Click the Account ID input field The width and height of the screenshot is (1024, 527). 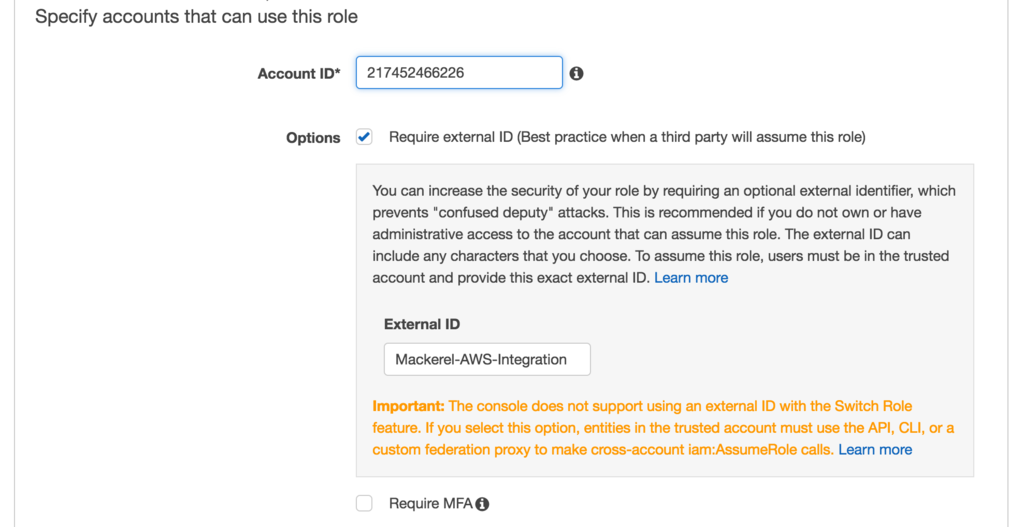click(x=459, y=73)
